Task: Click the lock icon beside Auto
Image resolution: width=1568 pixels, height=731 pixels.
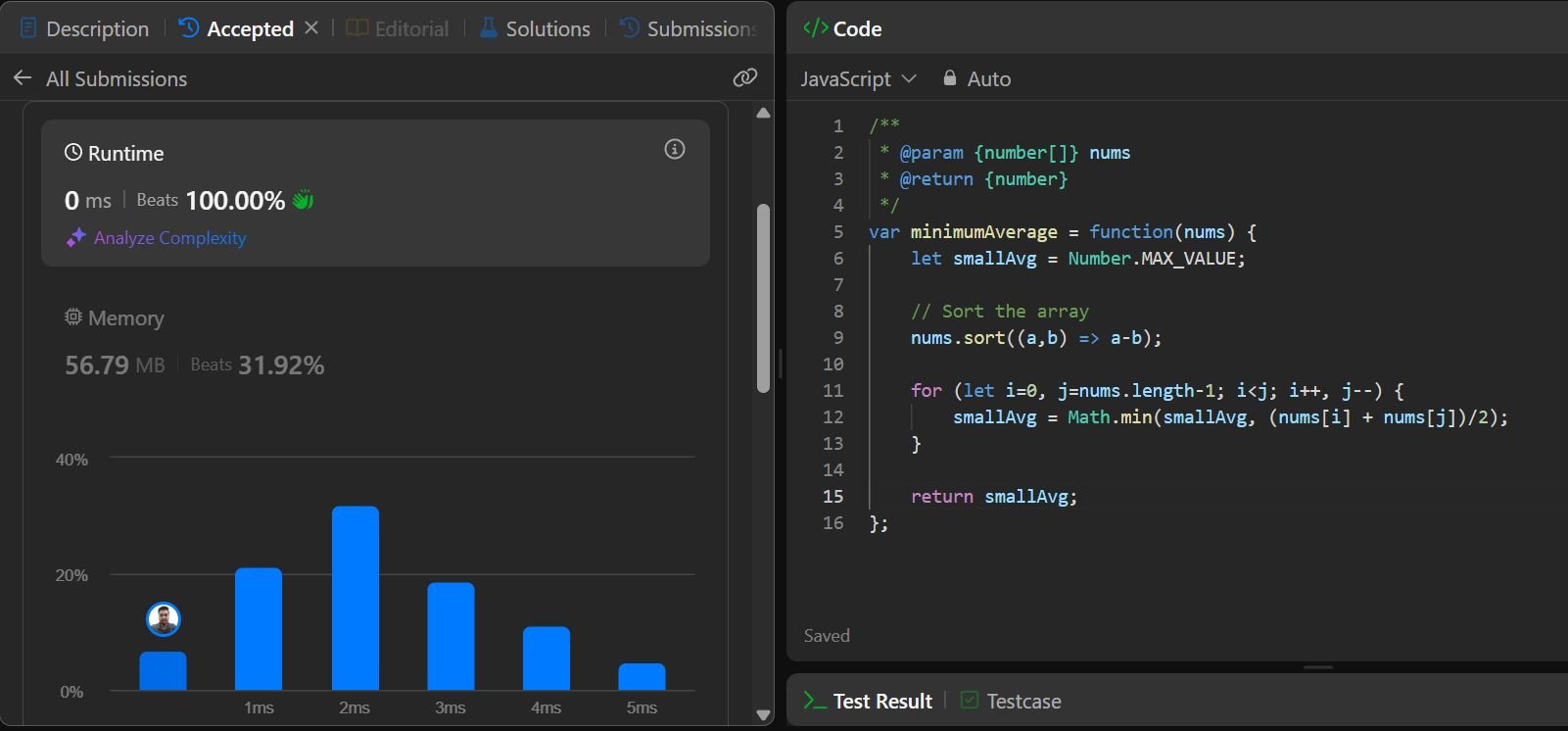Action: (x=949, y=78)
